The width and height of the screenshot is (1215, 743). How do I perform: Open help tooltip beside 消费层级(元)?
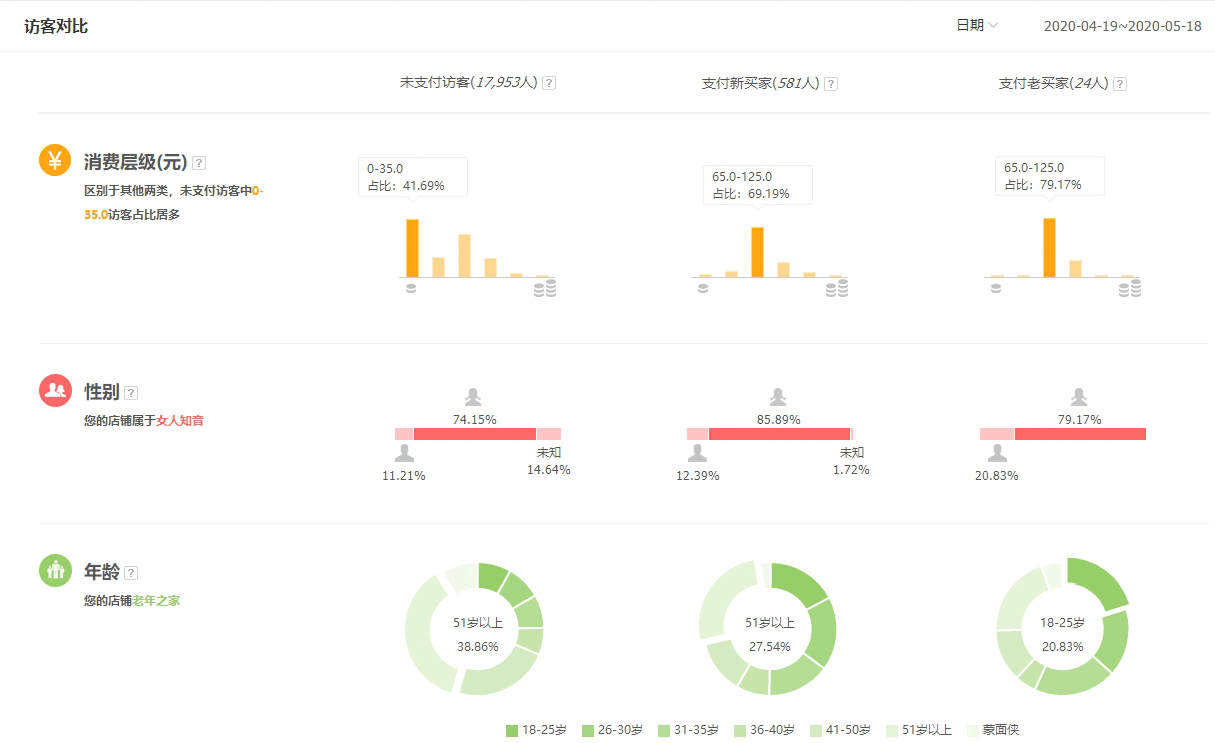click(199, 162)
